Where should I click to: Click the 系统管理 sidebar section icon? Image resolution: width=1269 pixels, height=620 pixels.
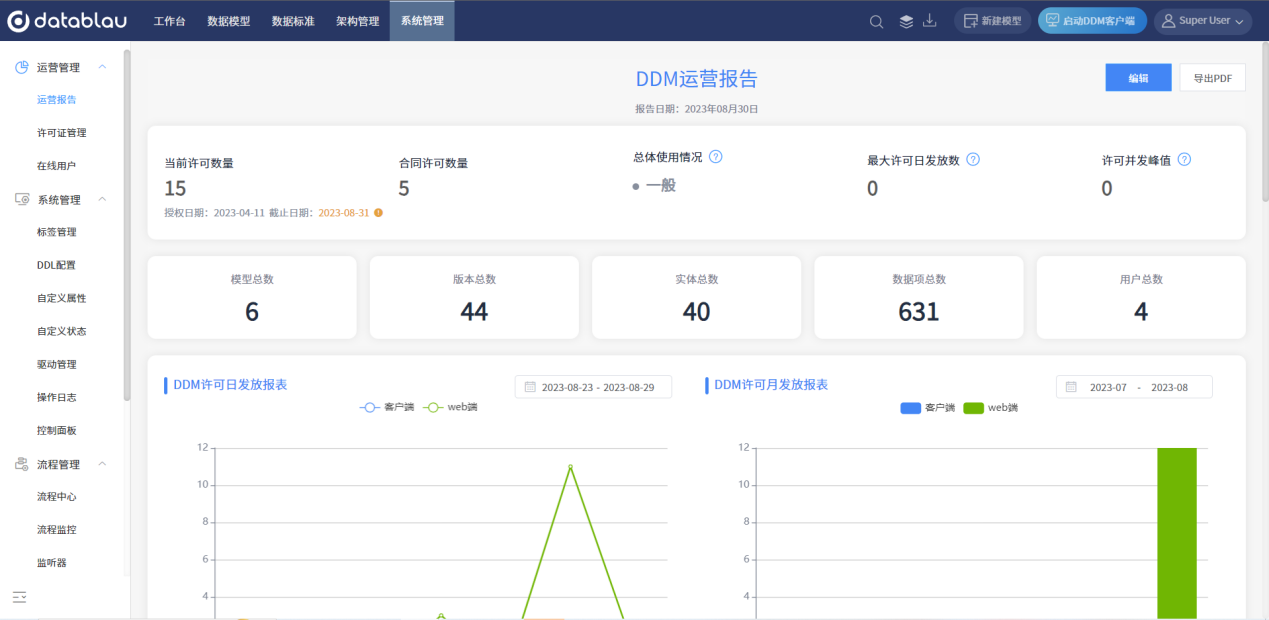[x=21, y=200]
